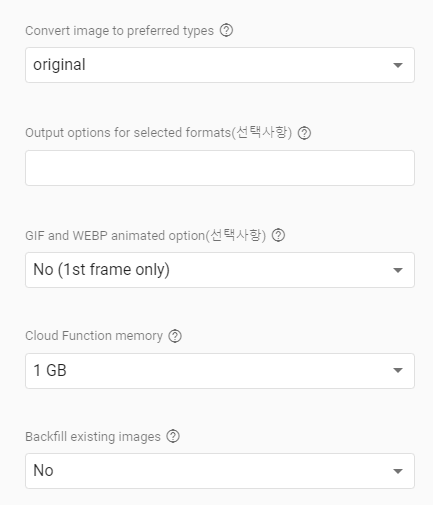Image resolution: width=433 pixels, height=505 pixels.
Task: Expand the image type dropdown arrow showing 'original'
Action: (398, 65)
